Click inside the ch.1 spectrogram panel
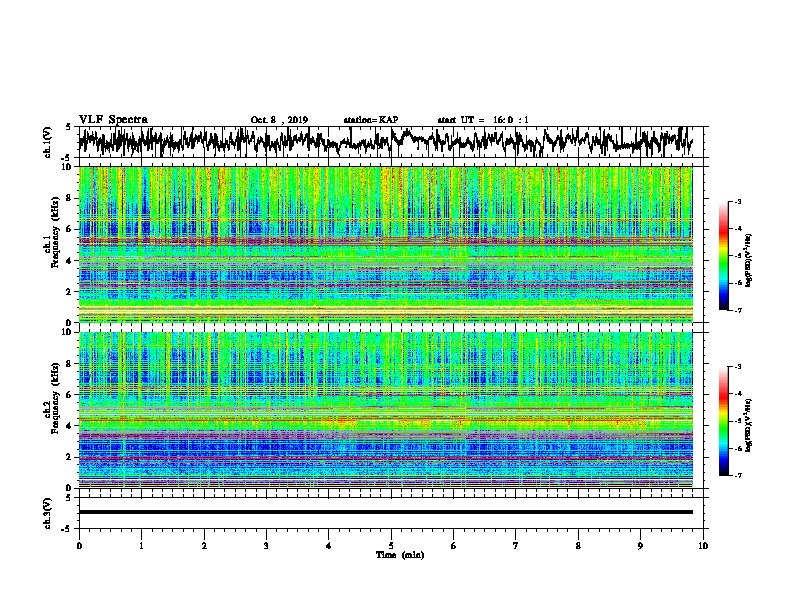Viewport: 792px width, 612px height. [386, 244]
